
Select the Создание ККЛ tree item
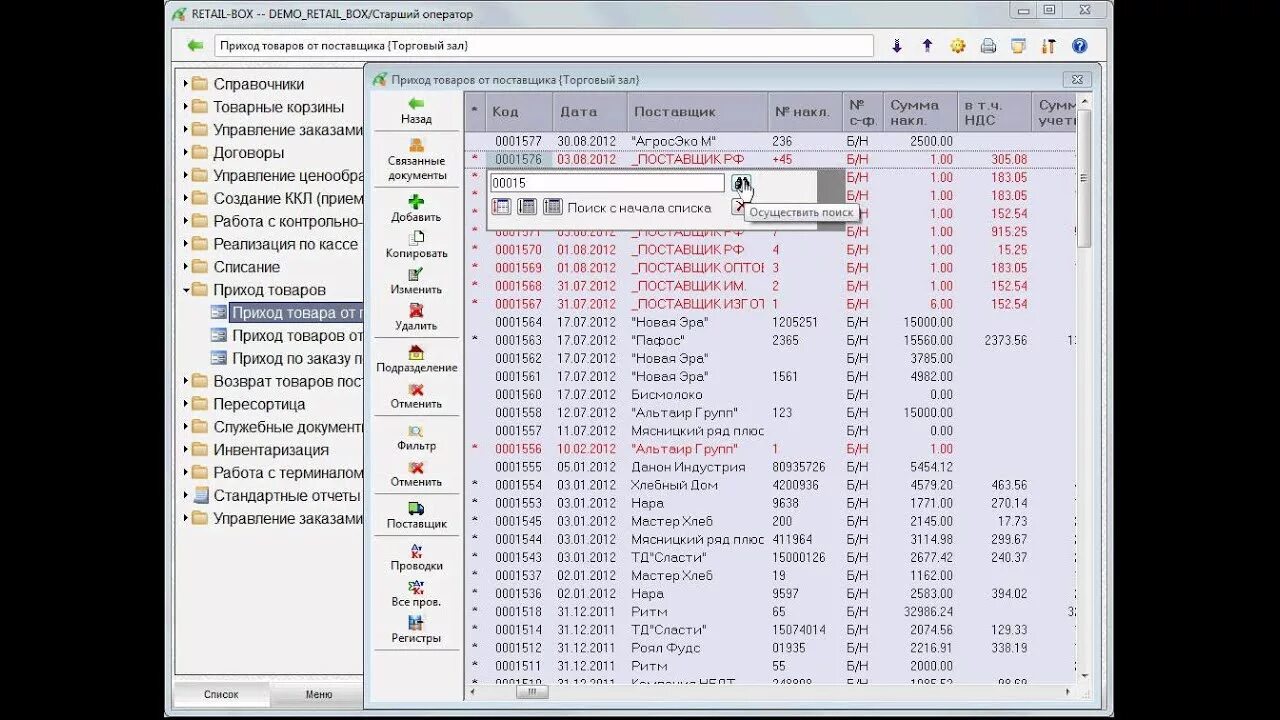point(288,198)
